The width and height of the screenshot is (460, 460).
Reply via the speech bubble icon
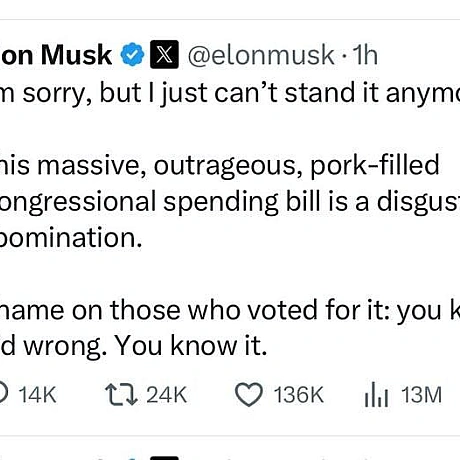coord(3,395)
